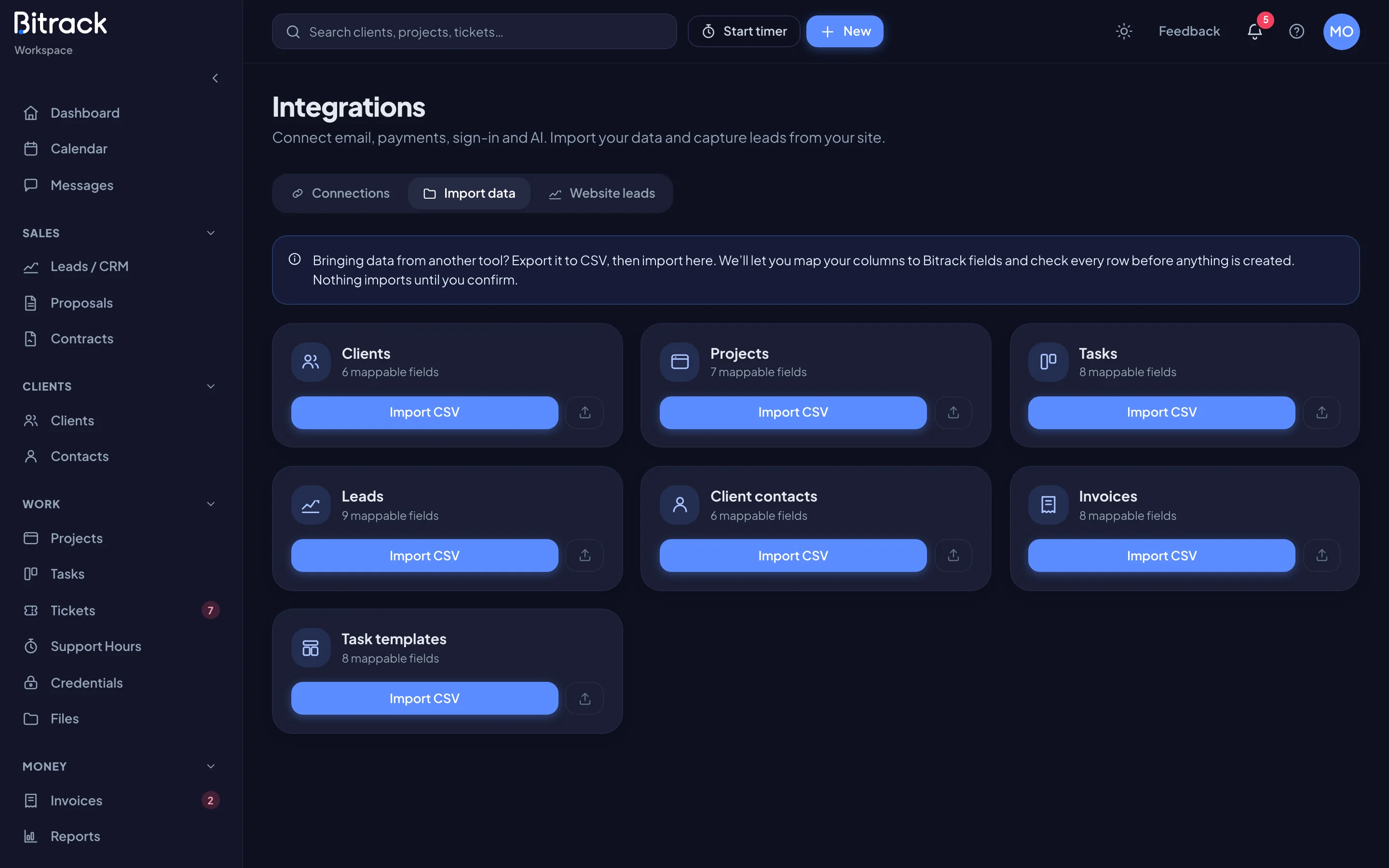
Task: Click the Bitrack logo
Action: [x=60, y=24]
